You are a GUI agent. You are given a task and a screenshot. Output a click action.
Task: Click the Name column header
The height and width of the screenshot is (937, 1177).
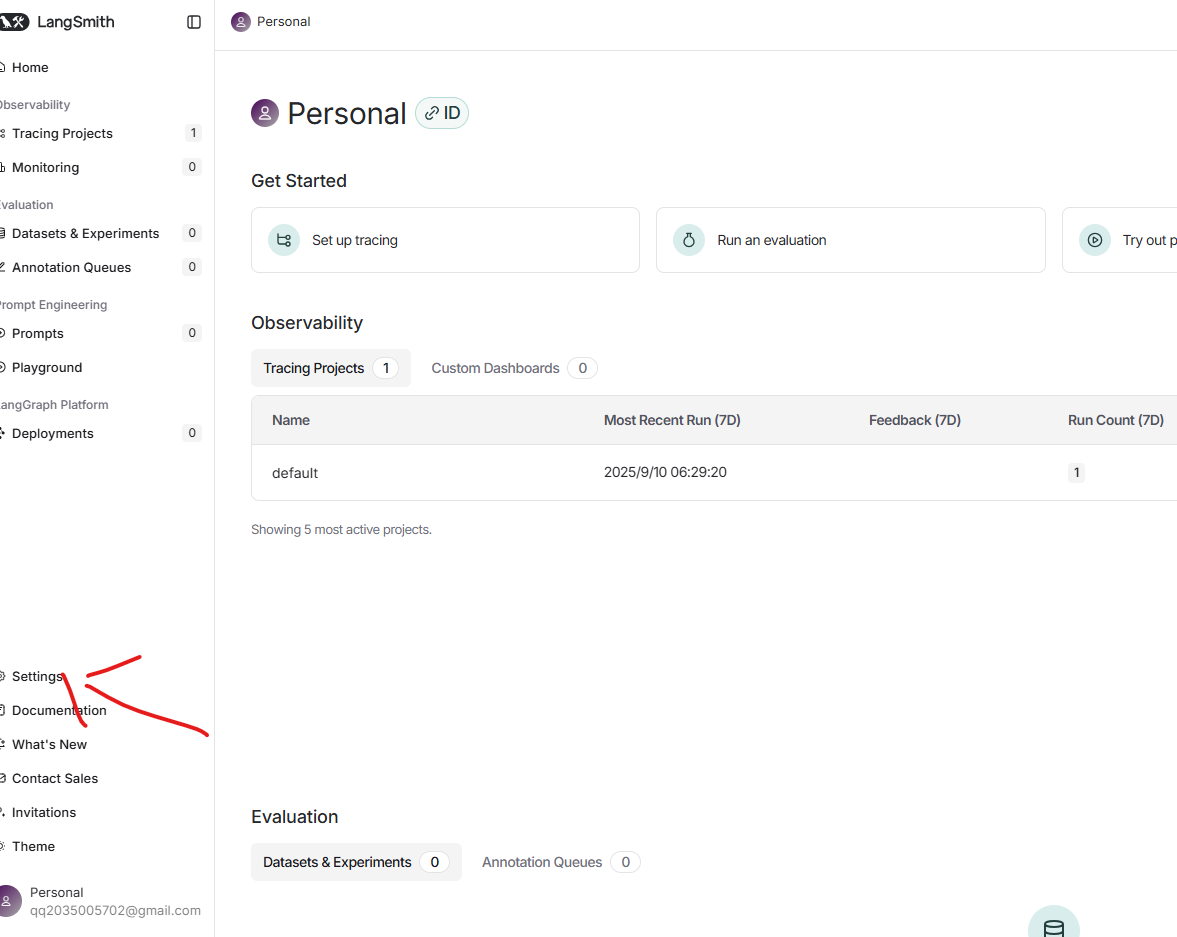click(x=290, y=420)
